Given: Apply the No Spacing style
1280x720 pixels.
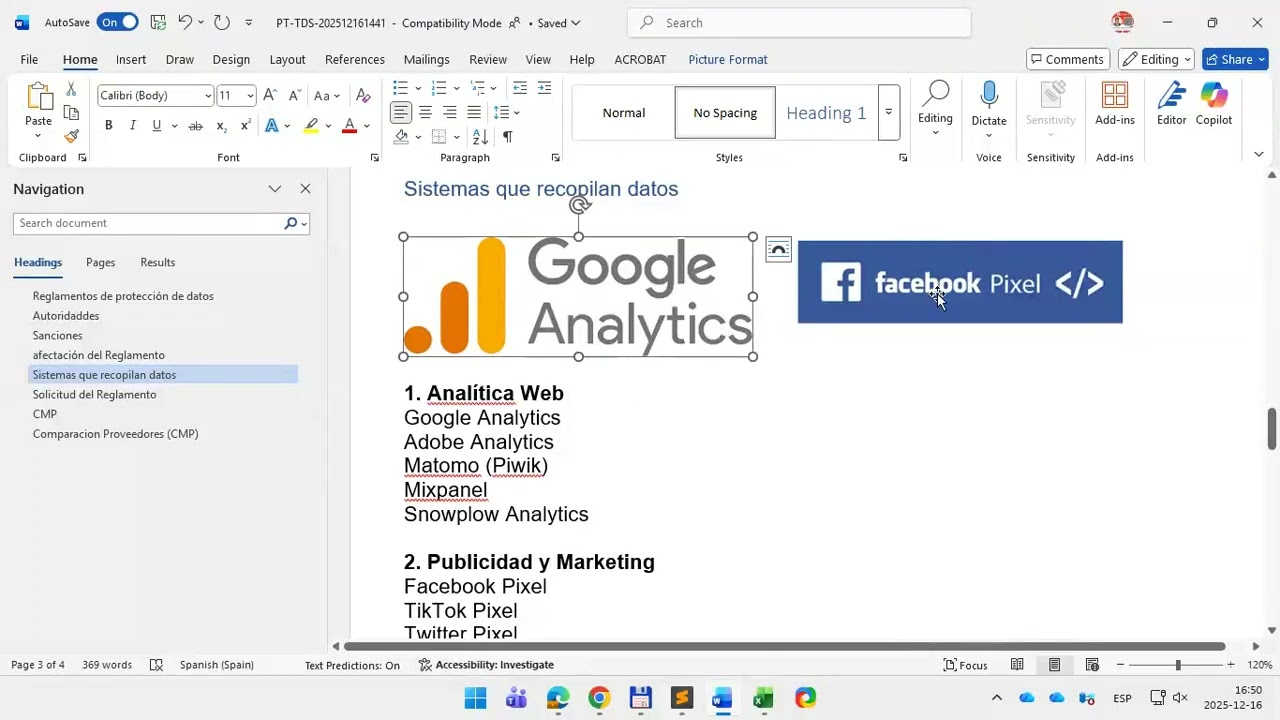Looking at the screenshot, I should pyautogui.click(x=725, y=113).
